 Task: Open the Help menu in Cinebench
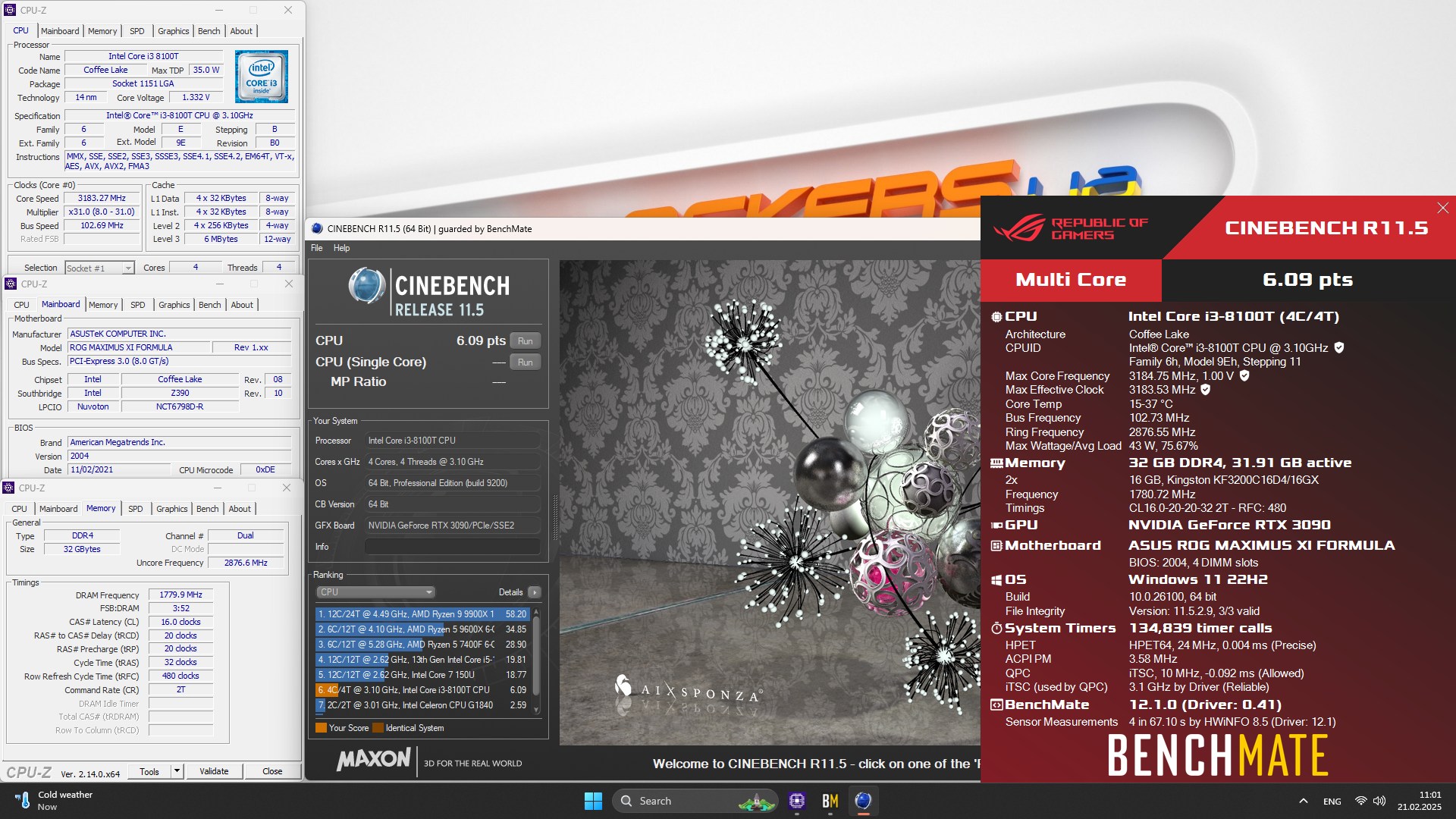(x=341, y=248)
